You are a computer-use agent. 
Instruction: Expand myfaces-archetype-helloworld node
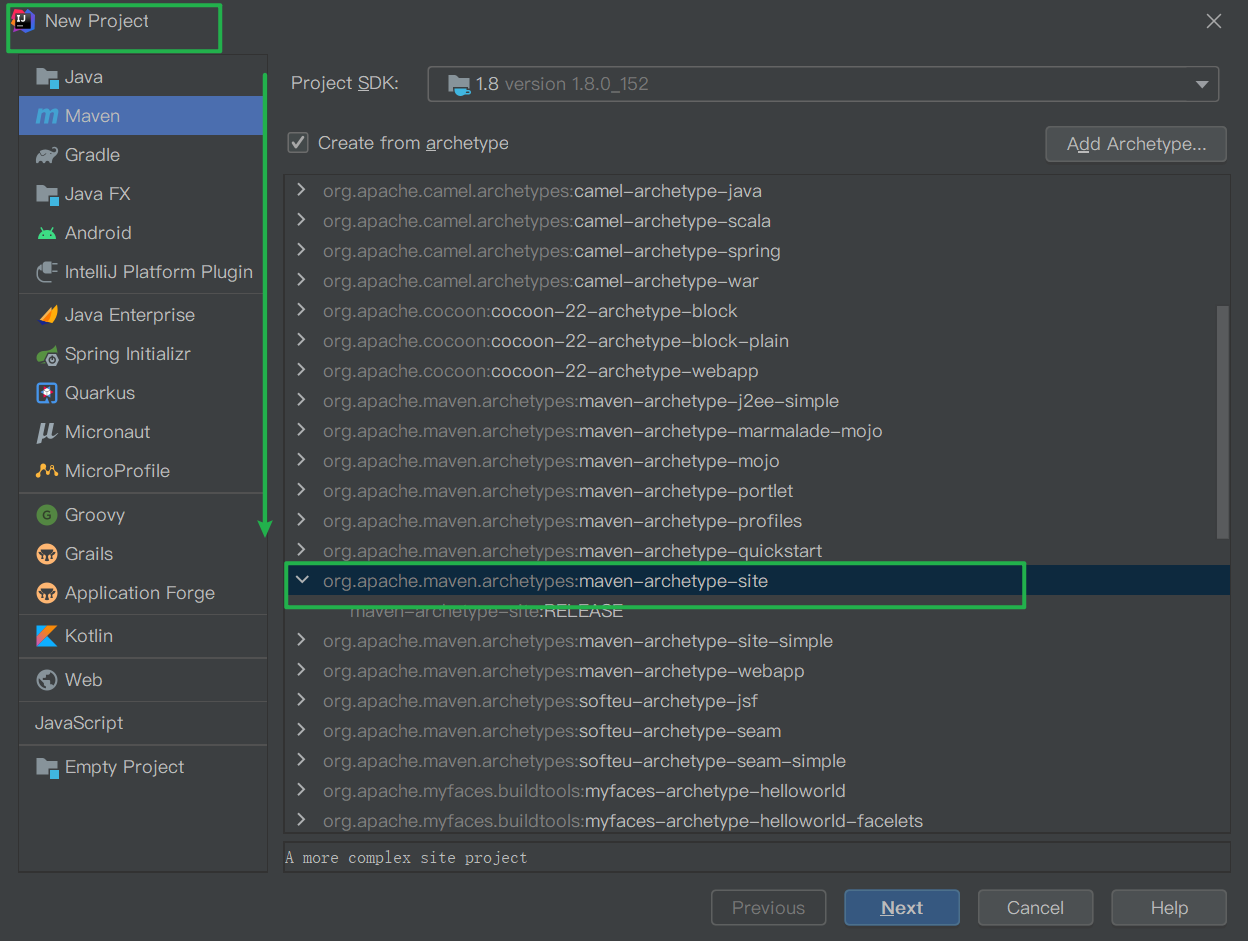pyautogui.click(x=301, y=790)
